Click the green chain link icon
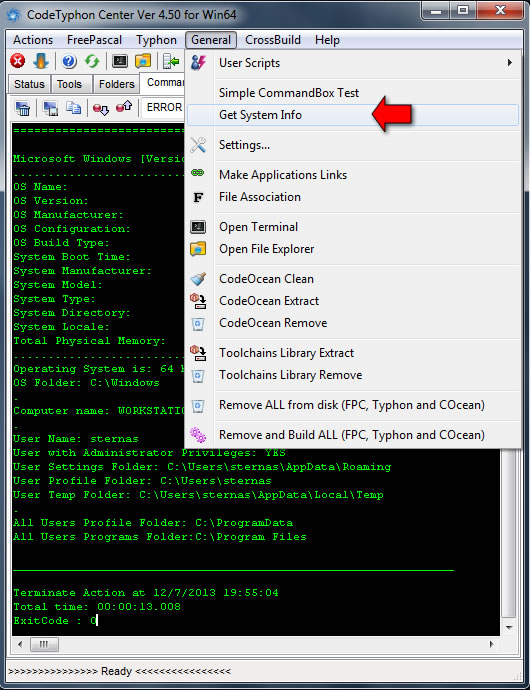 pos(198,173)
